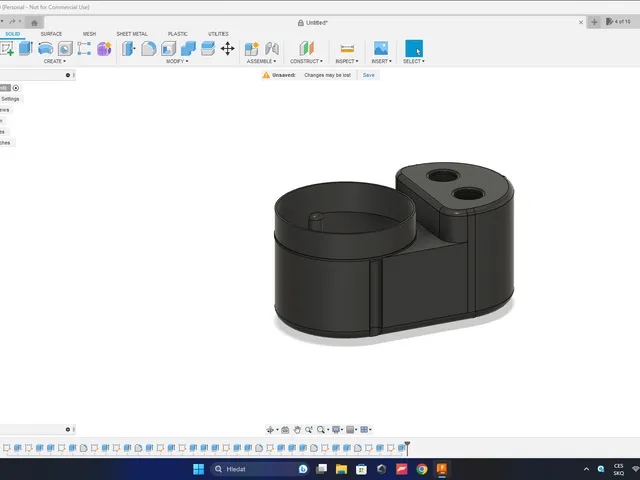Expand the MODIFY dropdown menu
This screenshot has height=480, width=640.
177,61
